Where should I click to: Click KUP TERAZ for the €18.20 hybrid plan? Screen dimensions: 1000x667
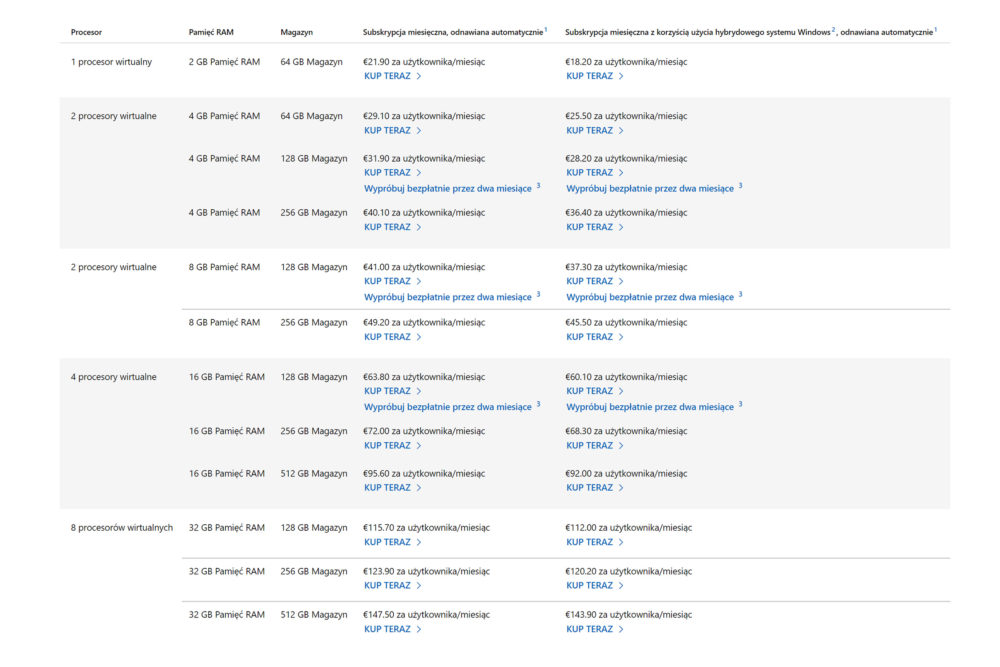tap(590, 76)
